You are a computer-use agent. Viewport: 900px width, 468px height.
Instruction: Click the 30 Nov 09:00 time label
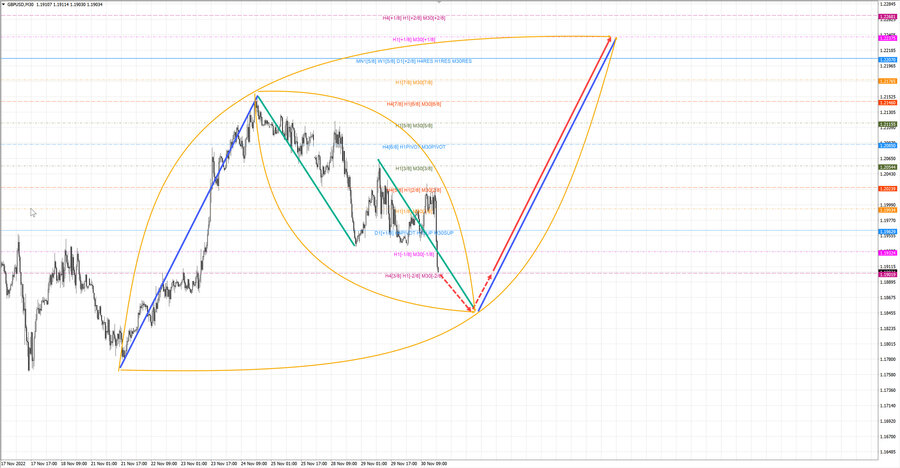[433, 463]
